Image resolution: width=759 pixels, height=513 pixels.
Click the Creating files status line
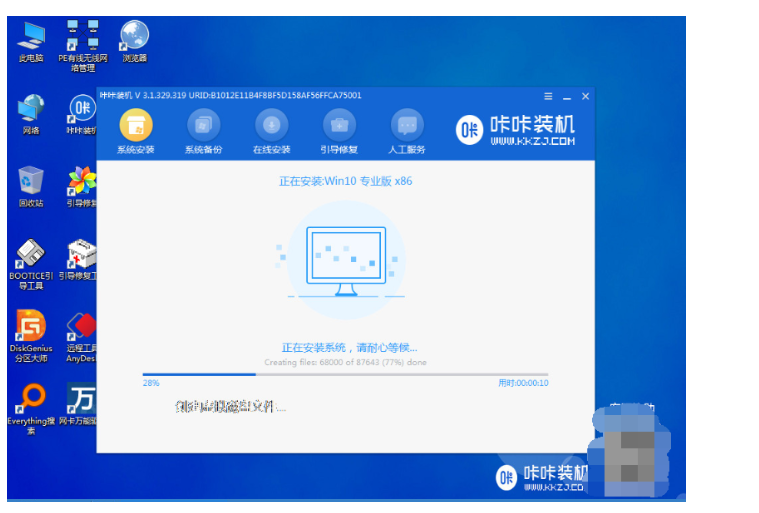[345, 362]
